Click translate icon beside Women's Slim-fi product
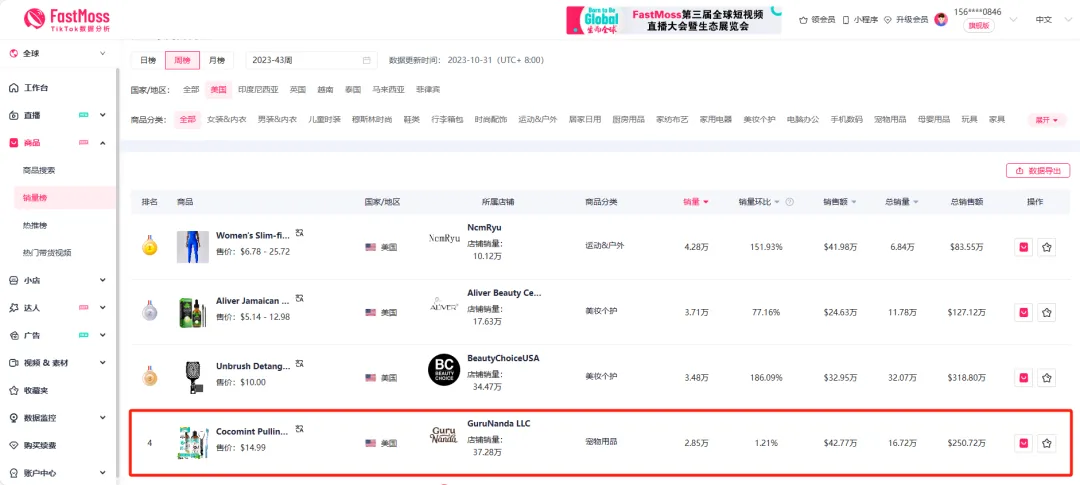The image size is (1080, 485). click(300, 233)
